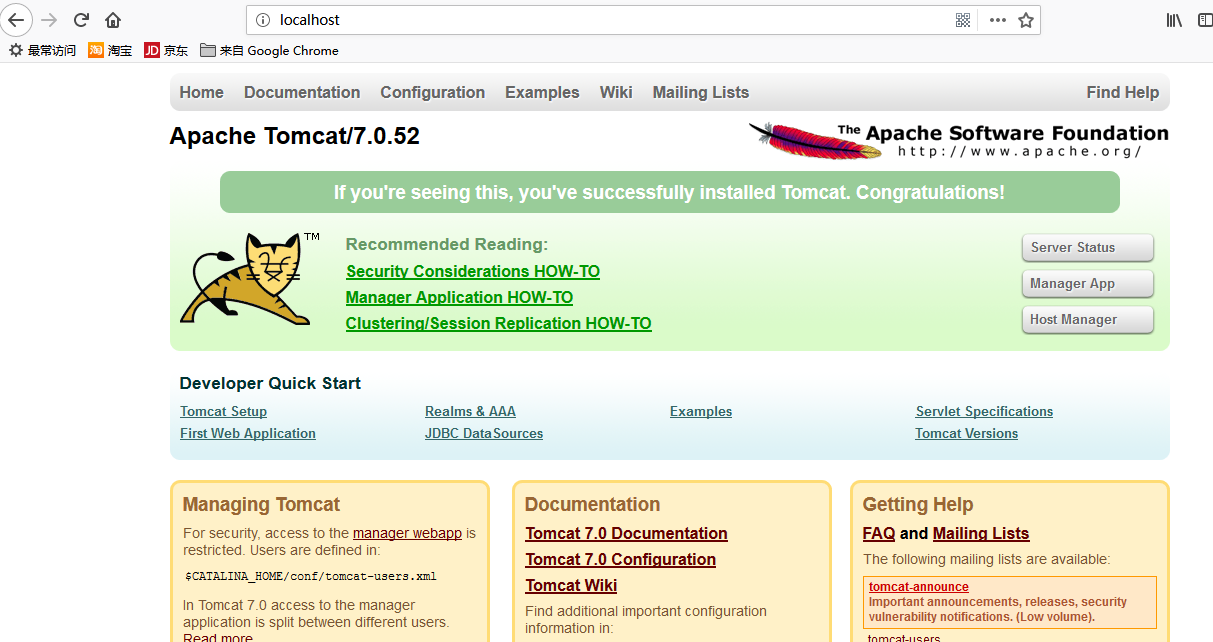Open the 京东 bookmark
This screenshot has height=642, width=1213.
166,50
